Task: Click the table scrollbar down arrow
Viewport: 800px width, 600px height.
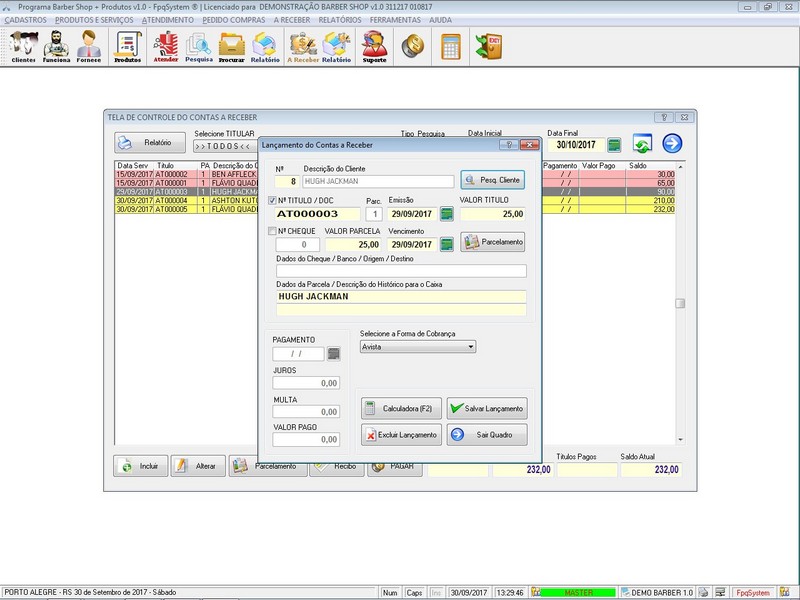Action: point(680,439)
